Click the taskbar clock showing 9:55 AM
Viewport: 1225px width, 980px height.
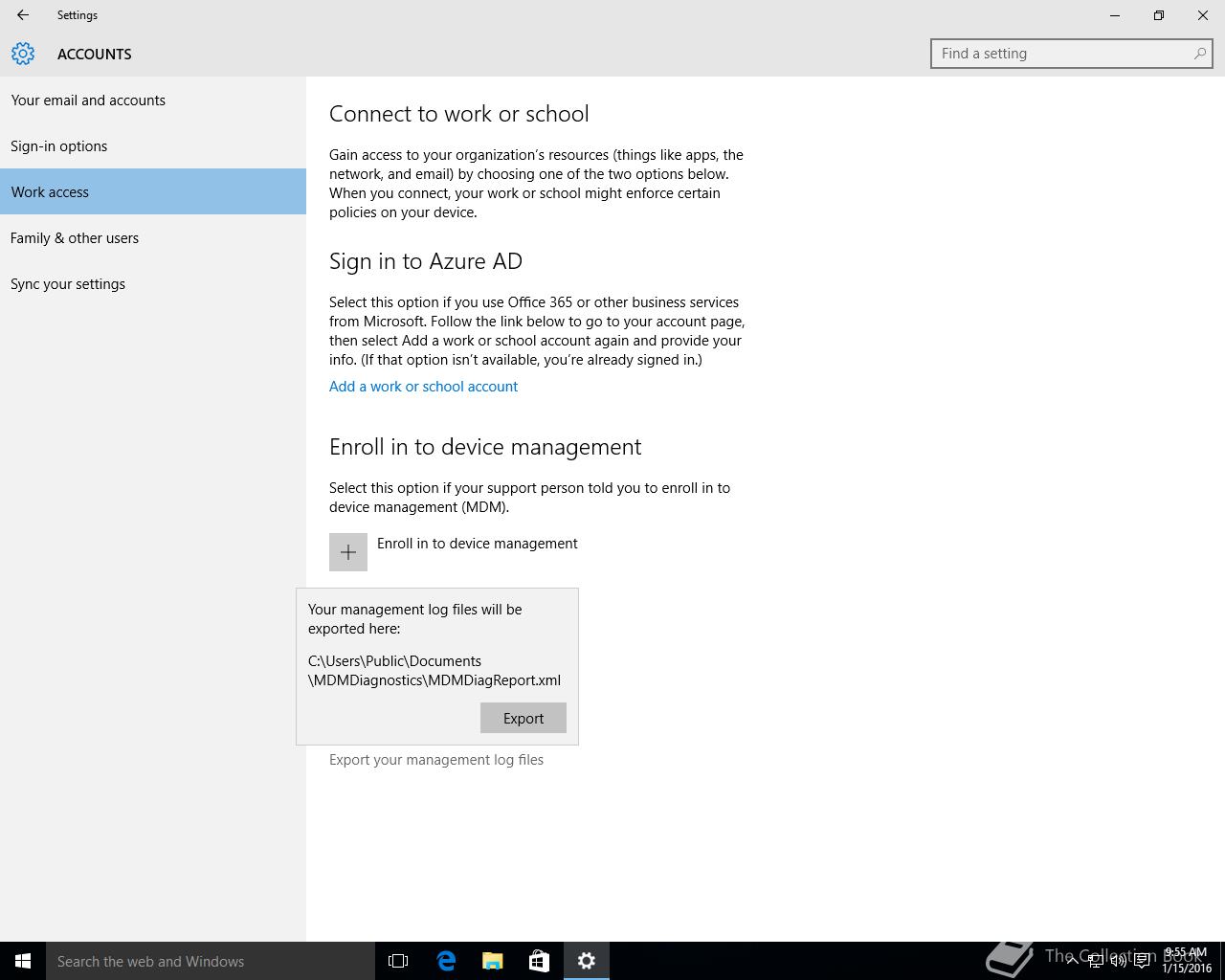pyautogui.click(x=1186, y=960)
